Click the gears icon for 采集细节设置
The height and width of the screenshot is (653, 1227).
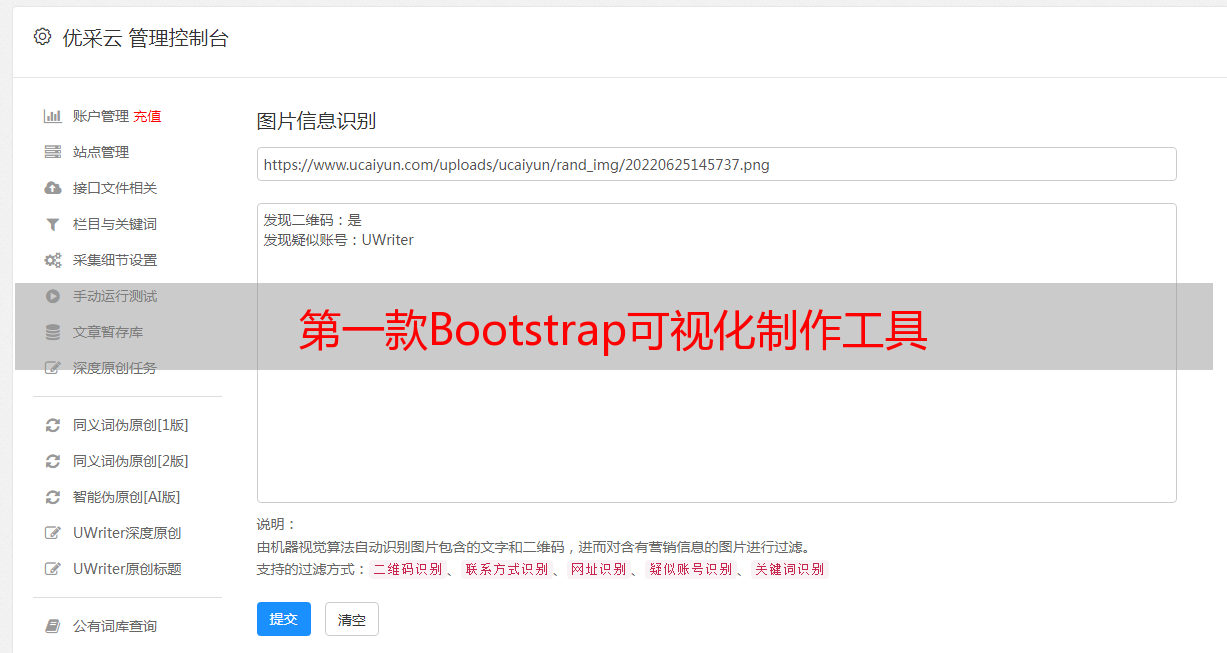click(53, 260)
